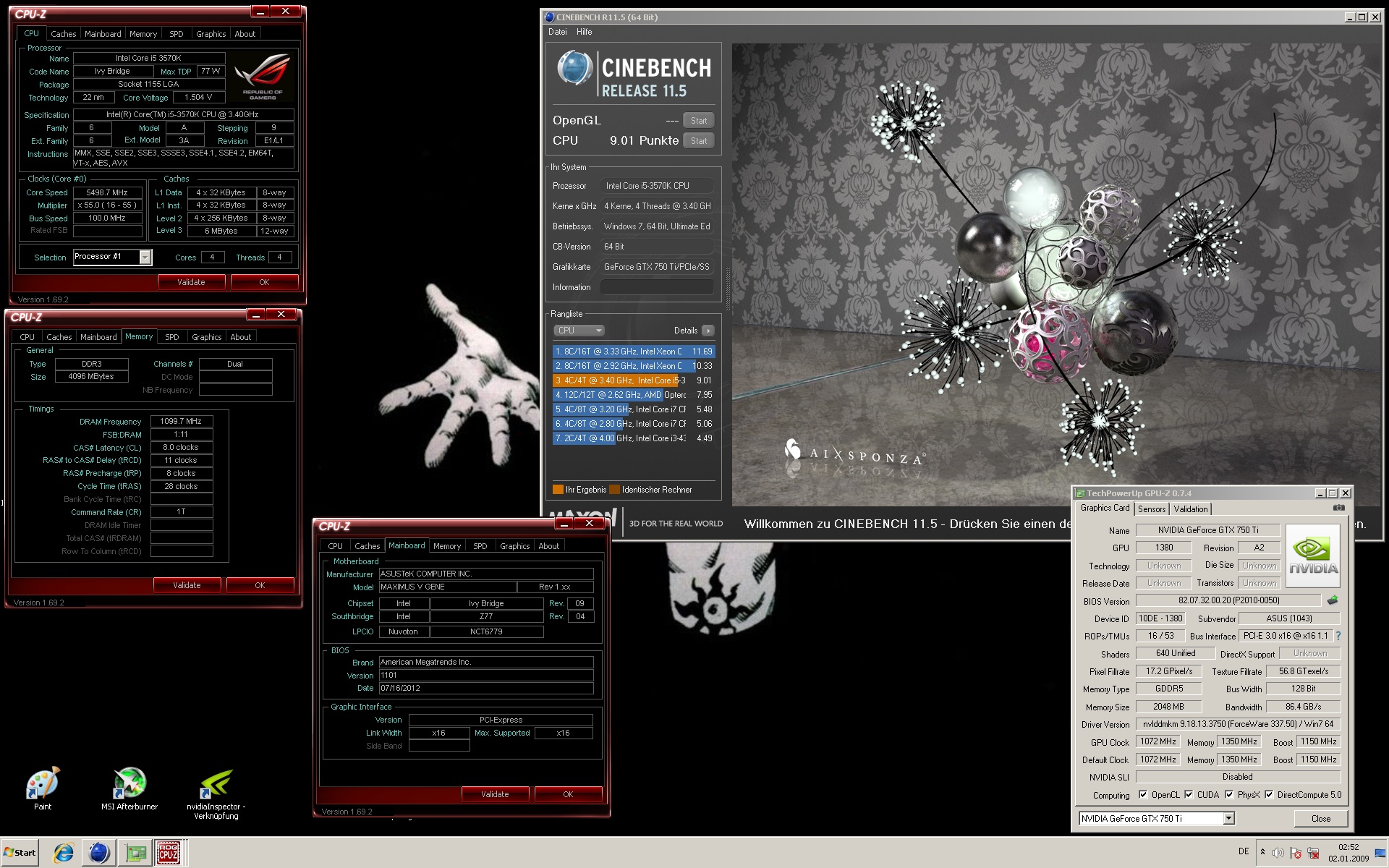Screen dimensions: 1389x868
Task: Toggle the PhysX checkbox in GPU-Z
Action: click(1229, 794)
